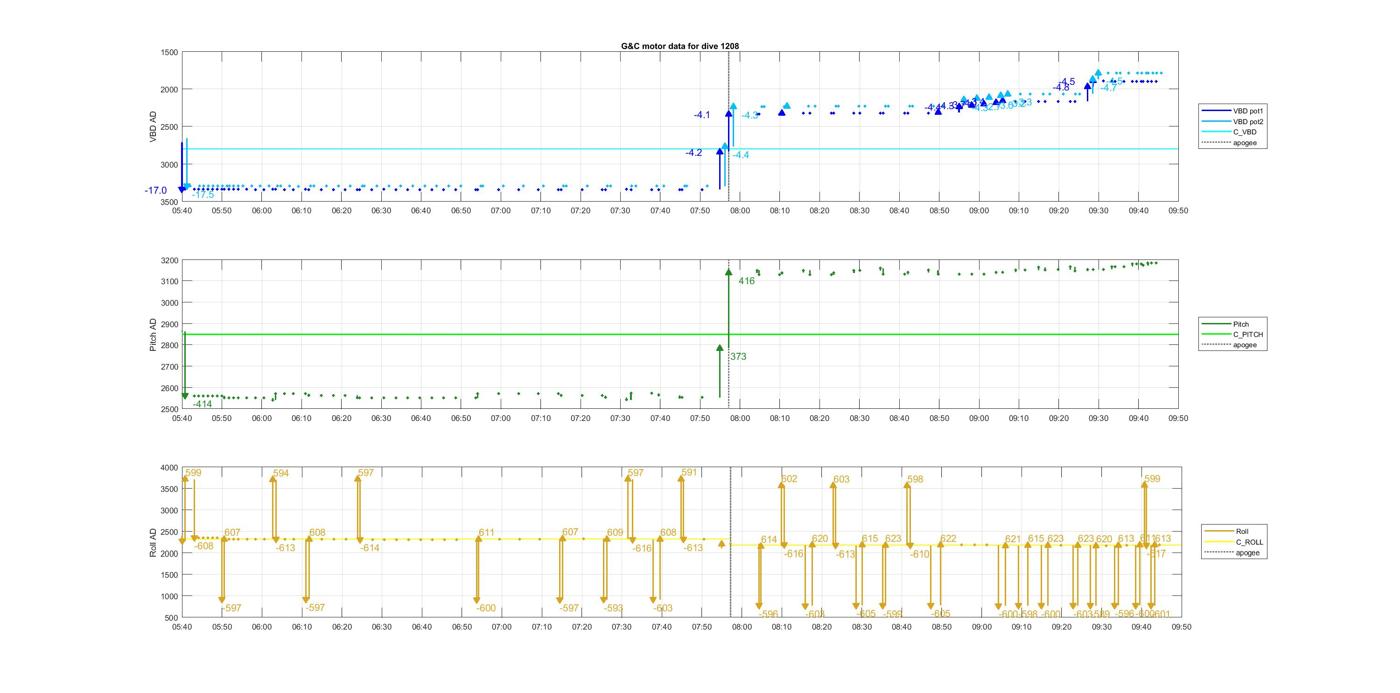Screen dimensions: 1400x693
Task: Click "apogee" in the Pitch plot legend
Action: point(1244,345)
